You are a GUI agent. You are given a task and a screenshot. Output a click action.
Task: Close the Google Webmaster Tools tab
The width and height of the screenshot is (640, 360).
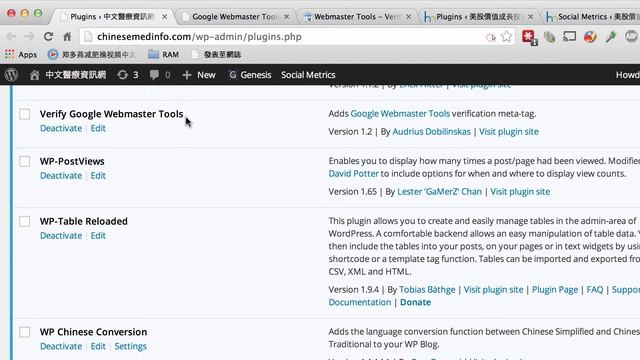click(x=287, y=17)
